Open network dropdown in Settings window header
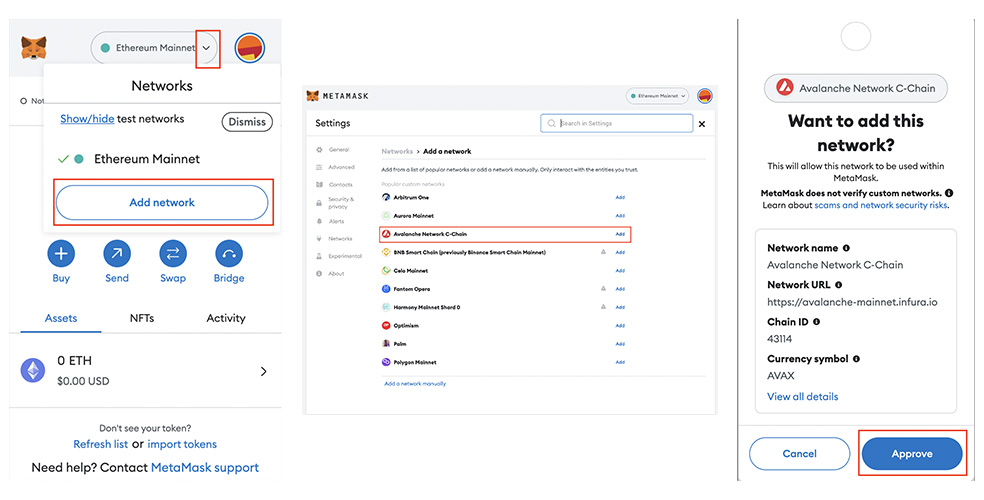Screen dimensions: 984x500 pos(657,96)
